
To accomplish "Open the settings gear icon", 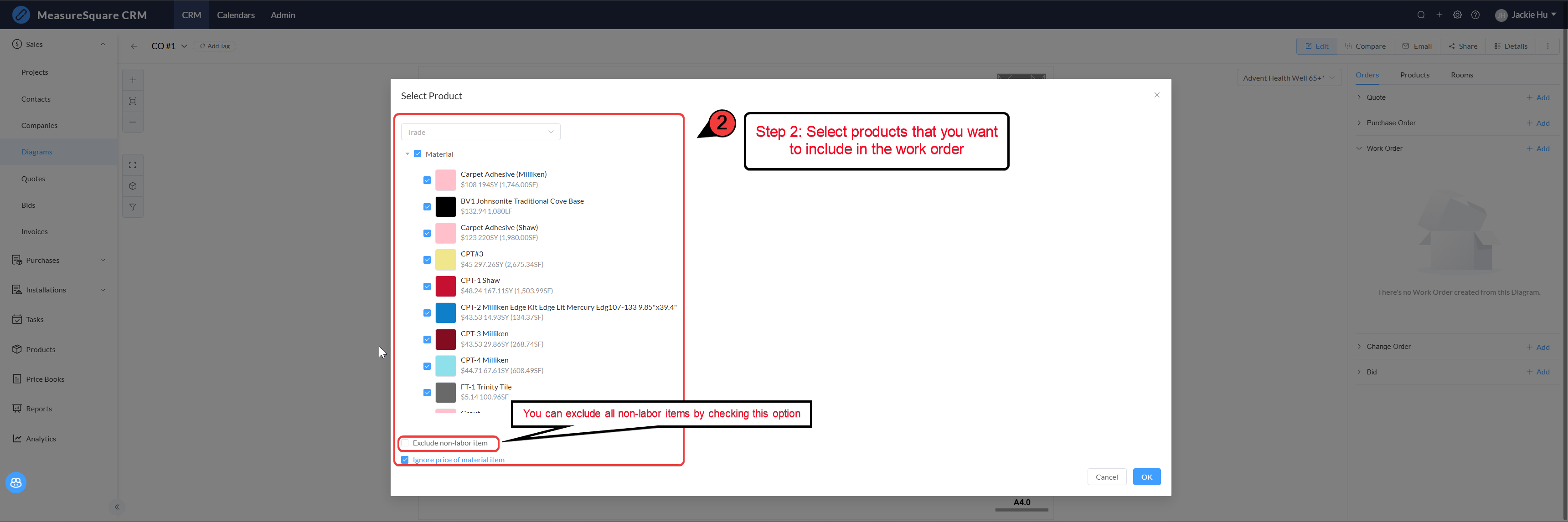I will [1457, 15].
